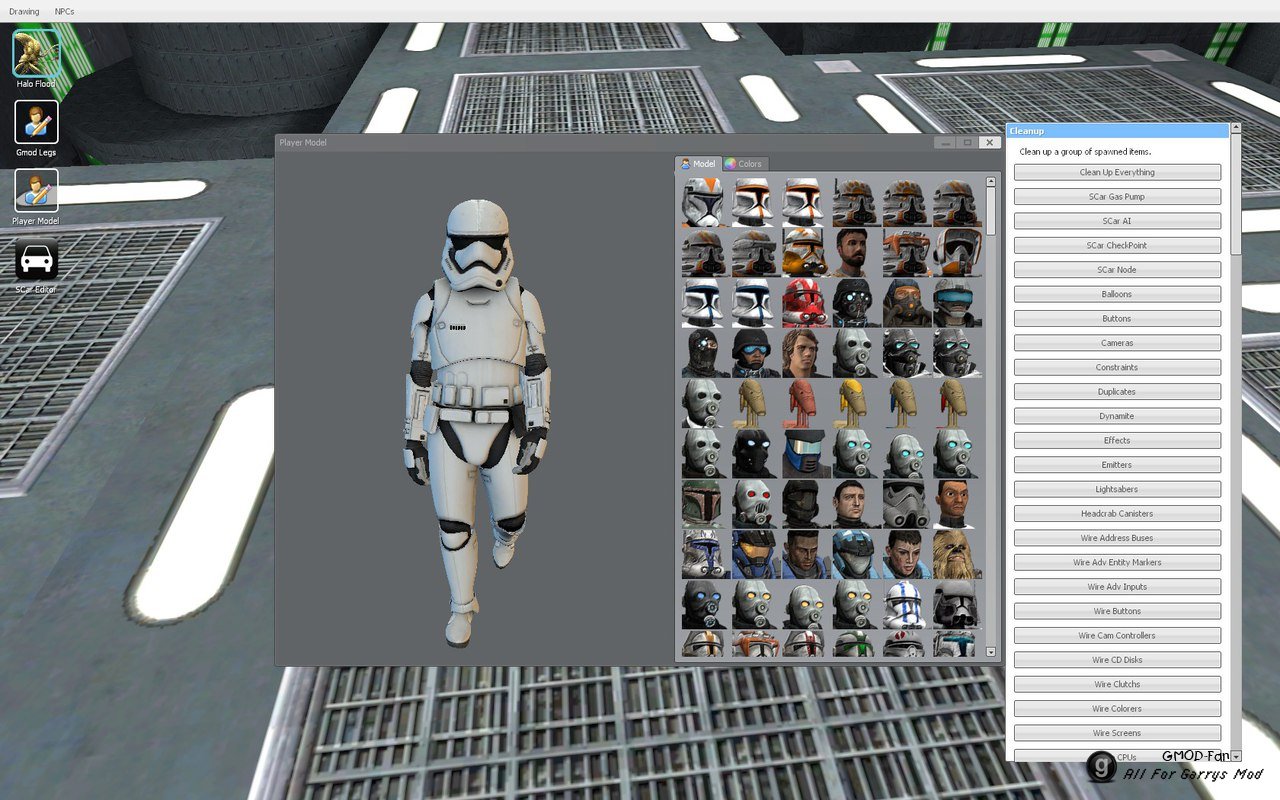
Task: Select the gas mask with red eyes
Action: pyautogui.click(x=756, y=503)
